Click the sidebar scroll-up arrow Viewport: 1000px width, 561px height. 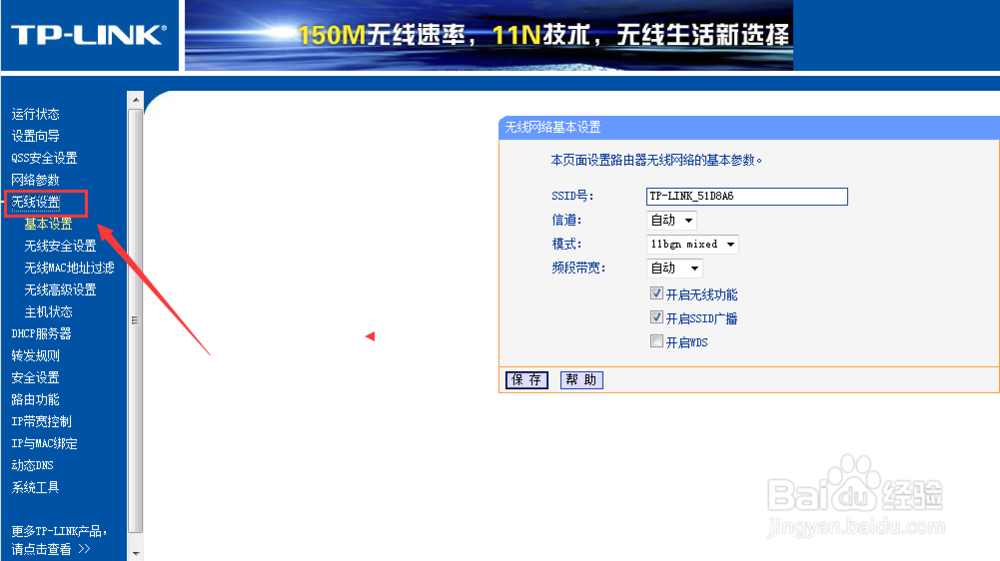click(x=135, y=99)
